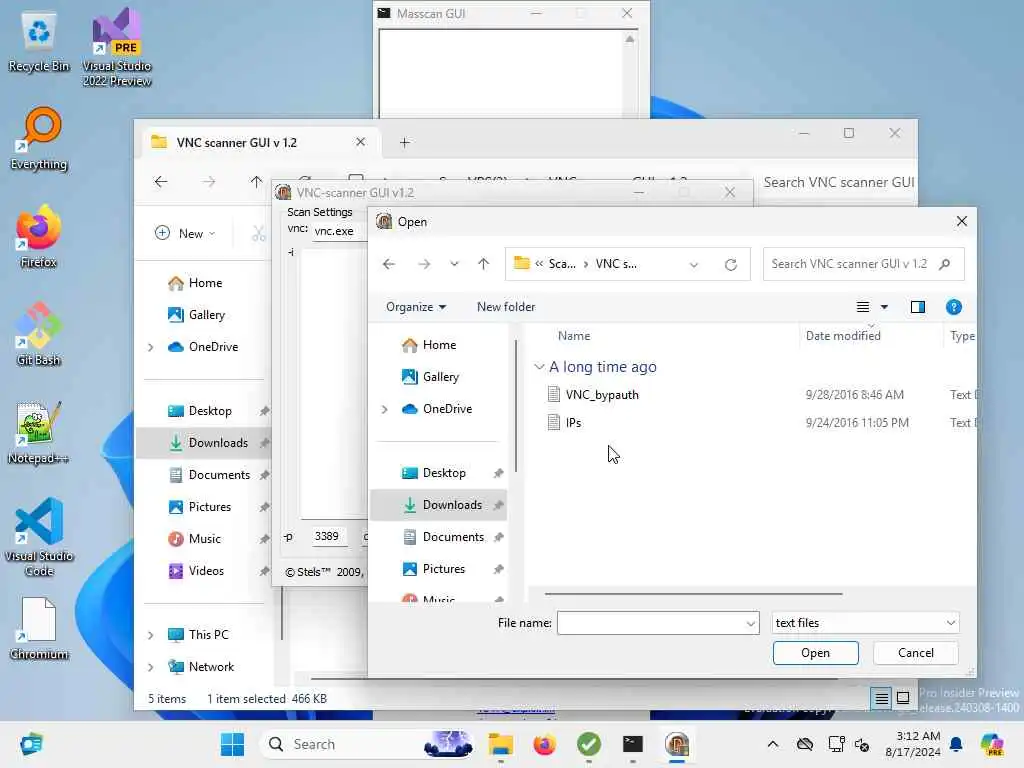Open the Git Bash desktop shortcut

coord(39,334)
